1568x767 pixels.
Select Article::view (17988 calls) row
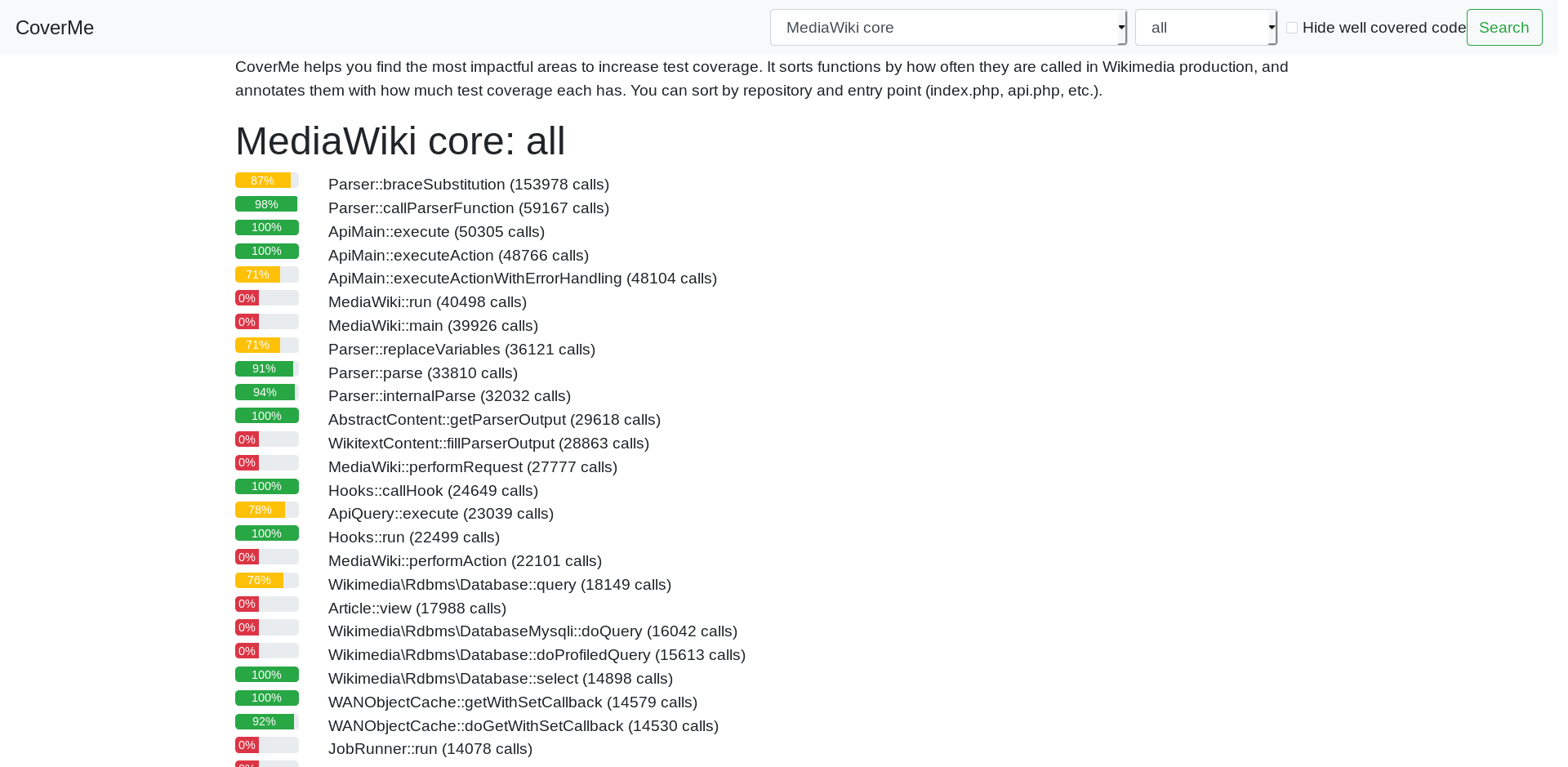tap(417, 609)
